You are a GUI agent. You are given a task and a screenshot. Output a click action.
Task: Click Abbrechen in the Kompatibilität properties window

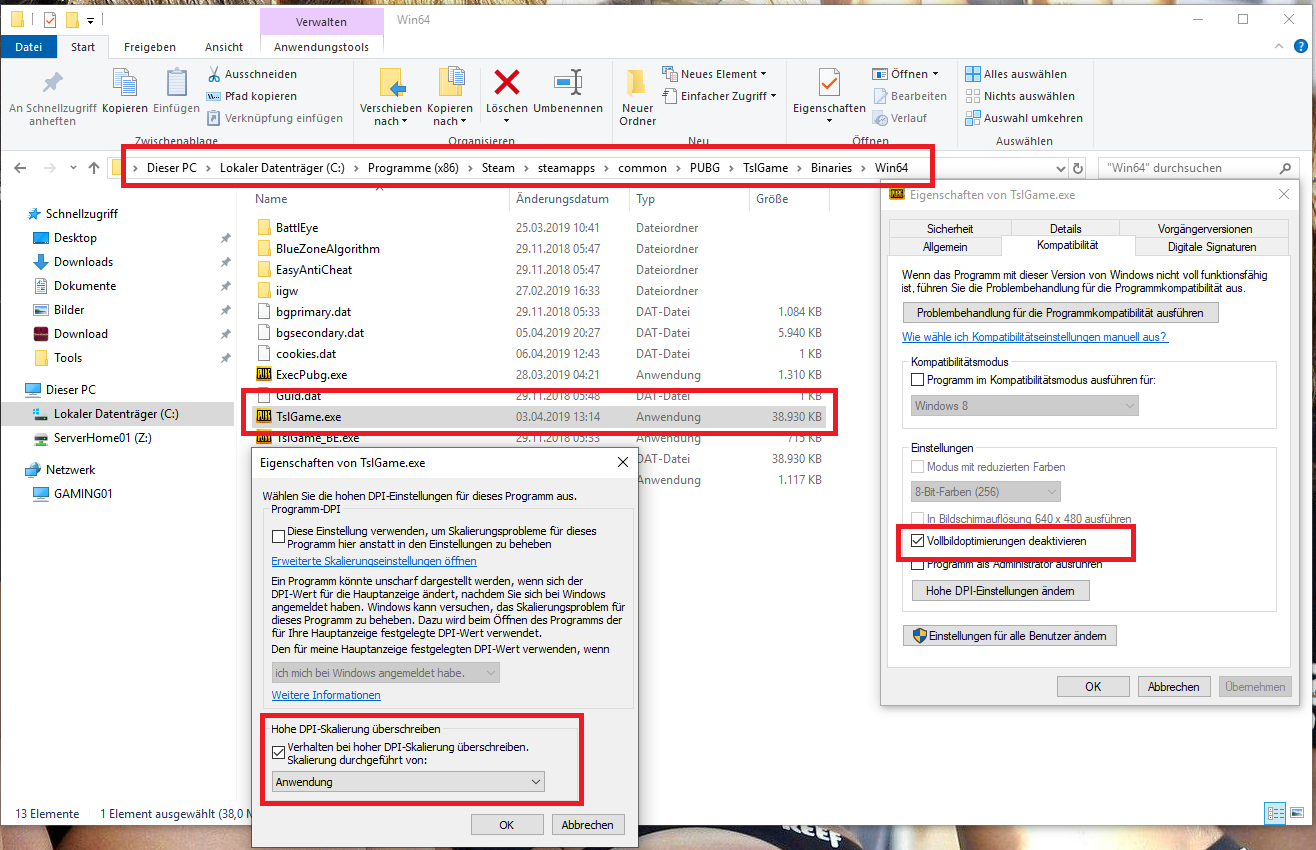click(1174, 687)
